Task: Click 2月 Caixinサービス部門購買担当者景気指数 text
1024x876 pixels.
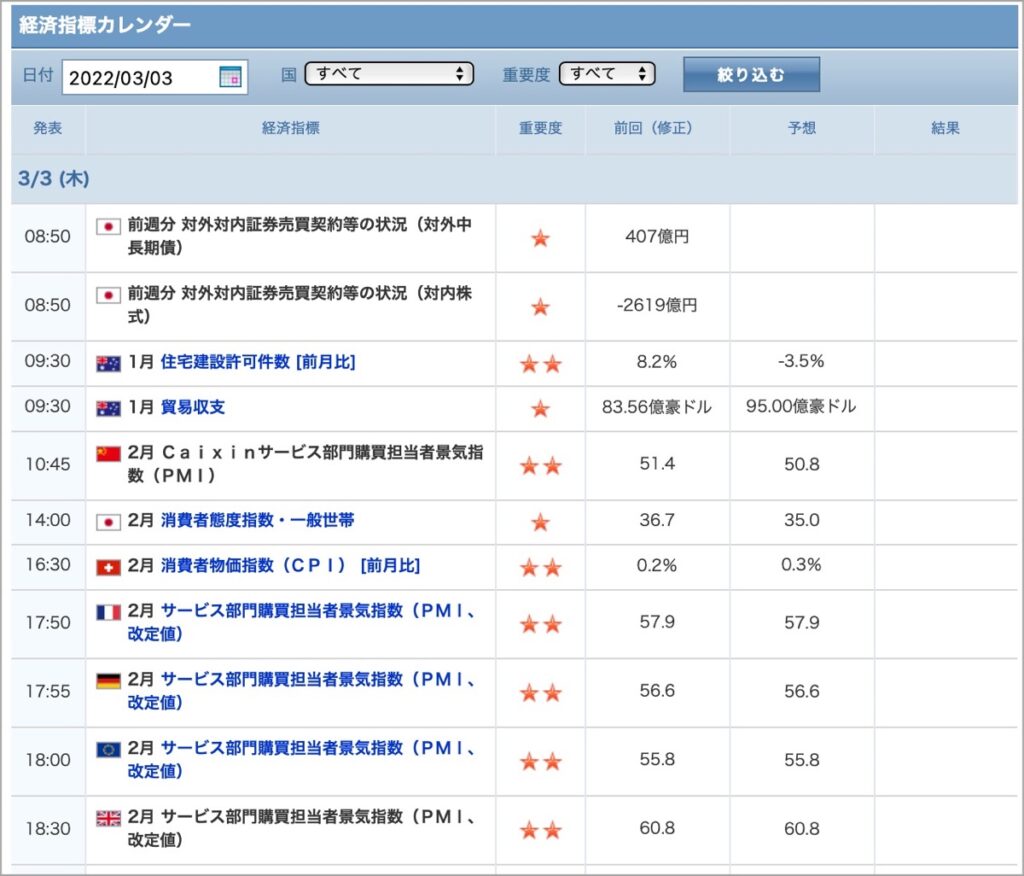Action: 305,464
